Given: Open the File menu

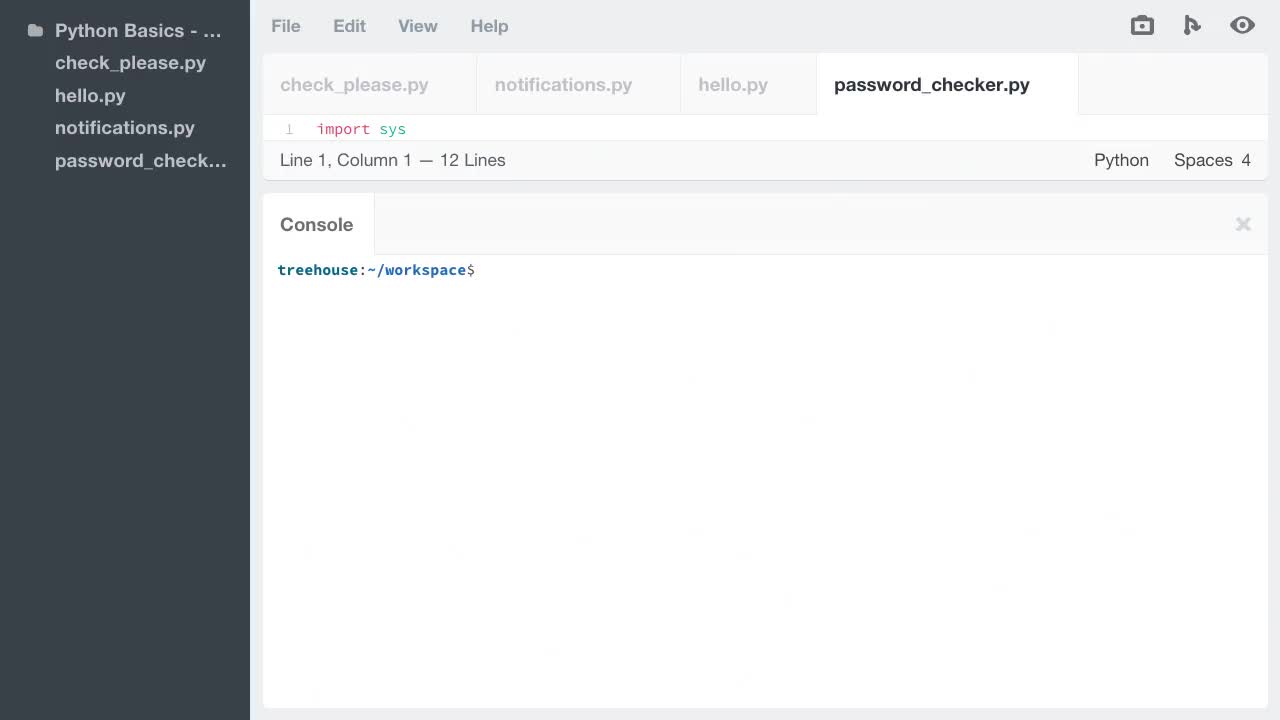Looking at the screenshot, I should (x=286, y=26).
